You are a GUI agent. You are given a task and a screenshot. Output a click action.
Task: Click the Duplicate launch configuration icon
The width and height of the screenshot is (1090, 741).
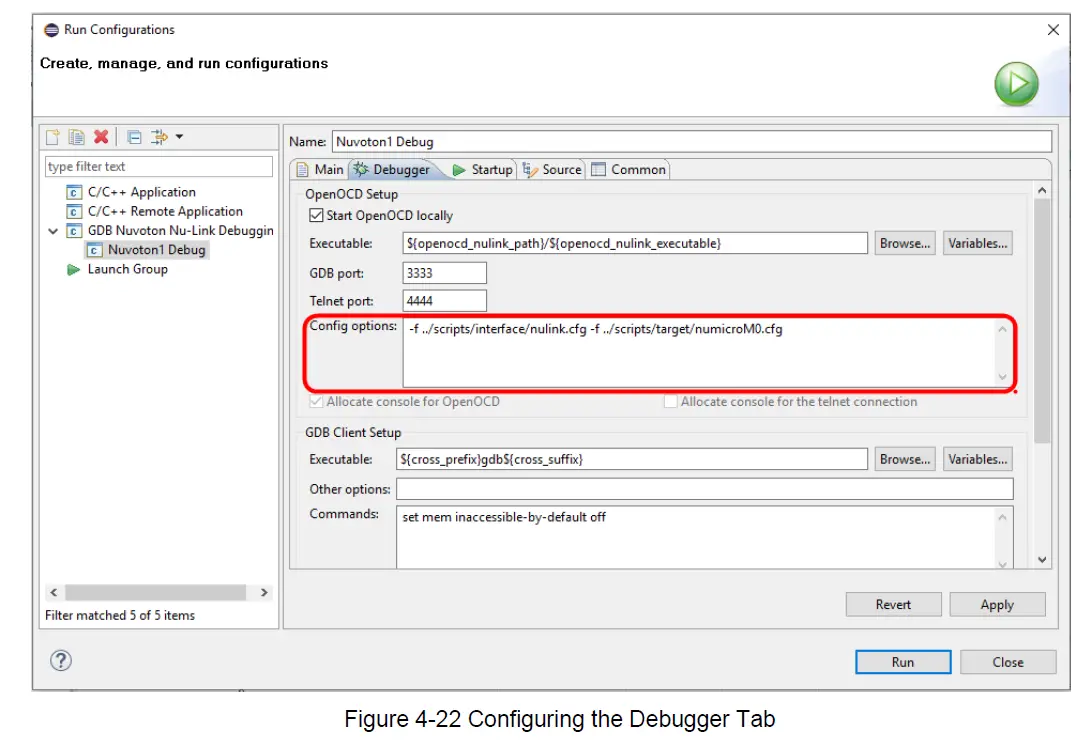coord(76,137)
